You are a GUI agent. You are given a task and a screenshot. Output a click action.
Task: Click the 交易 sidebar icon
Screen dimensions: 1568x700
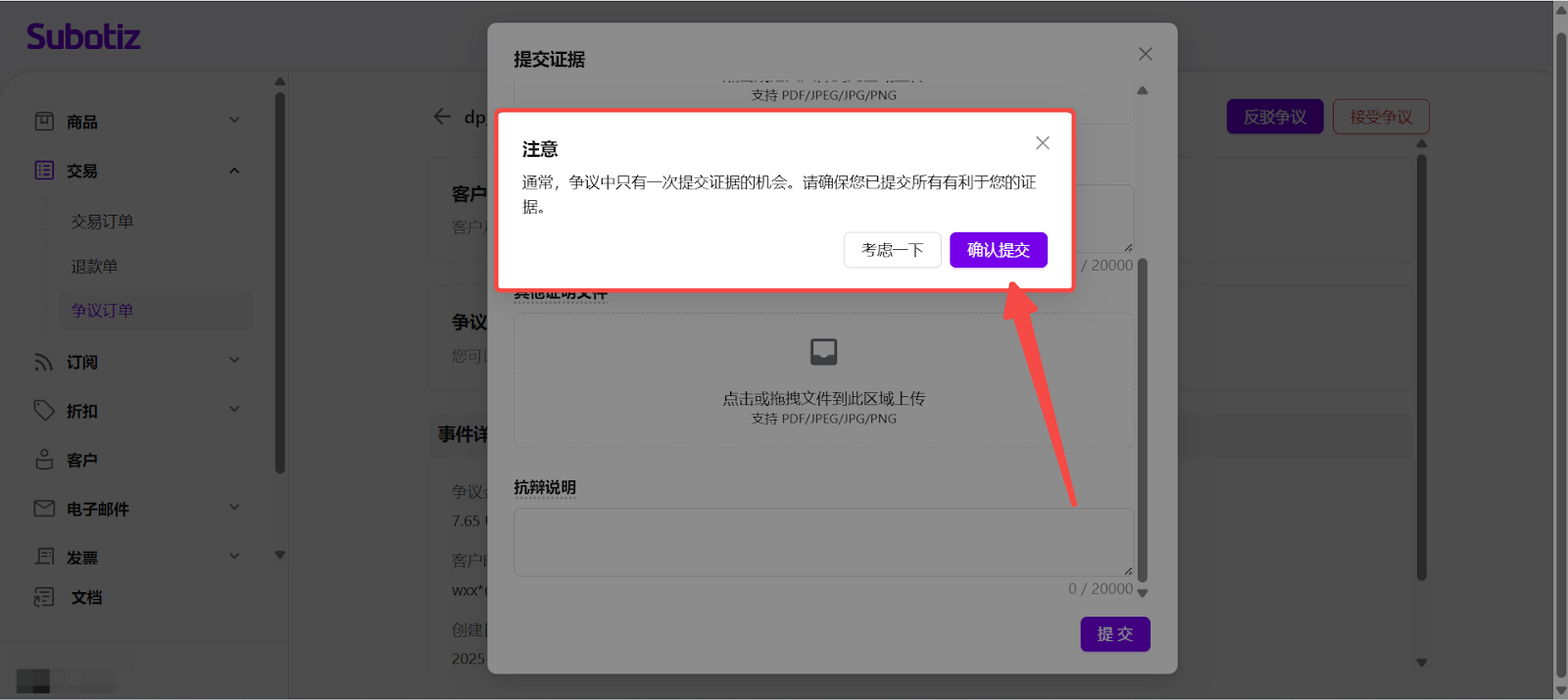[x=44, y=171]
